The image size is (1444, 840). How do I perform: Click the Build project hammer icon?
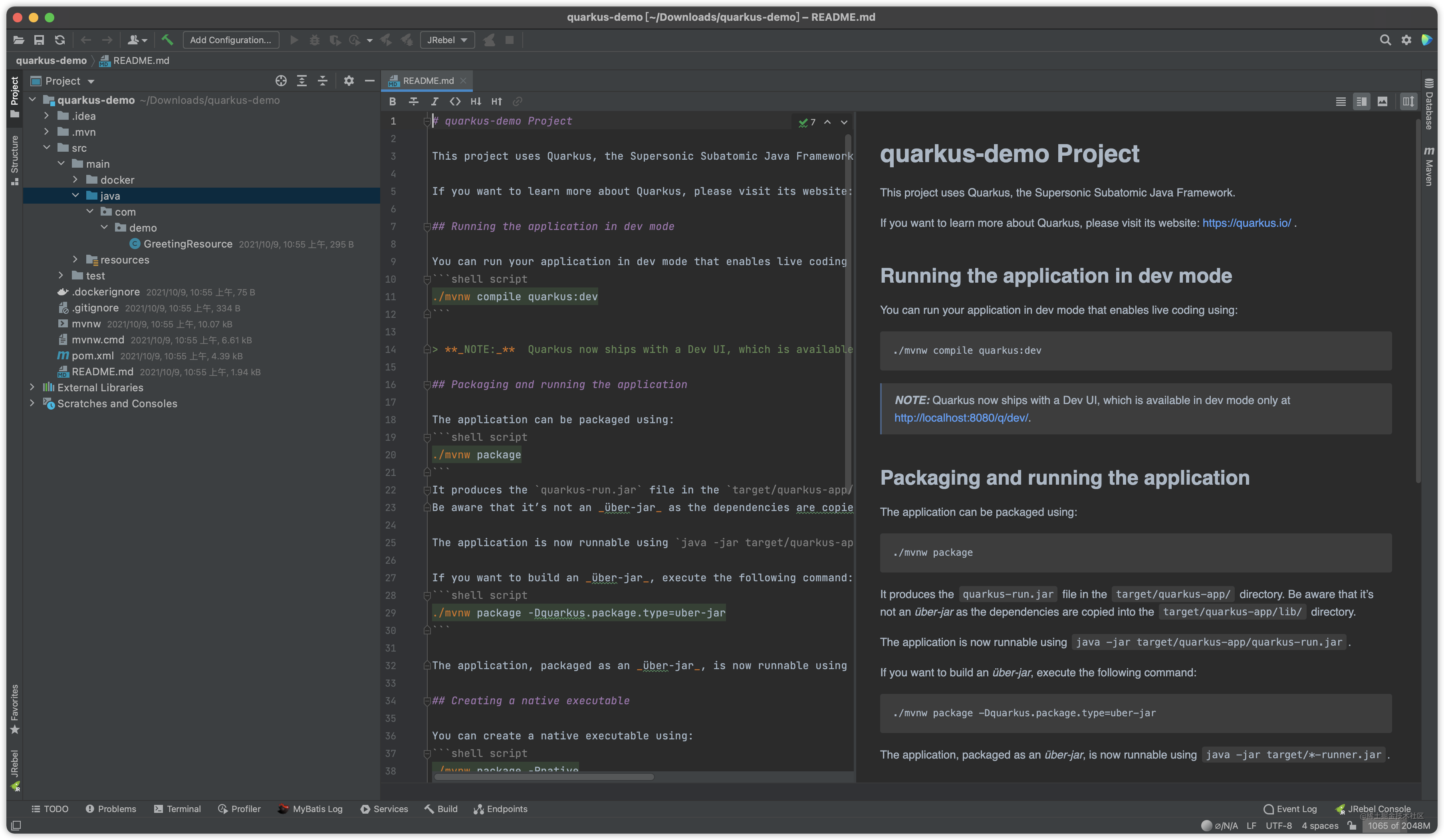(167, 40)
